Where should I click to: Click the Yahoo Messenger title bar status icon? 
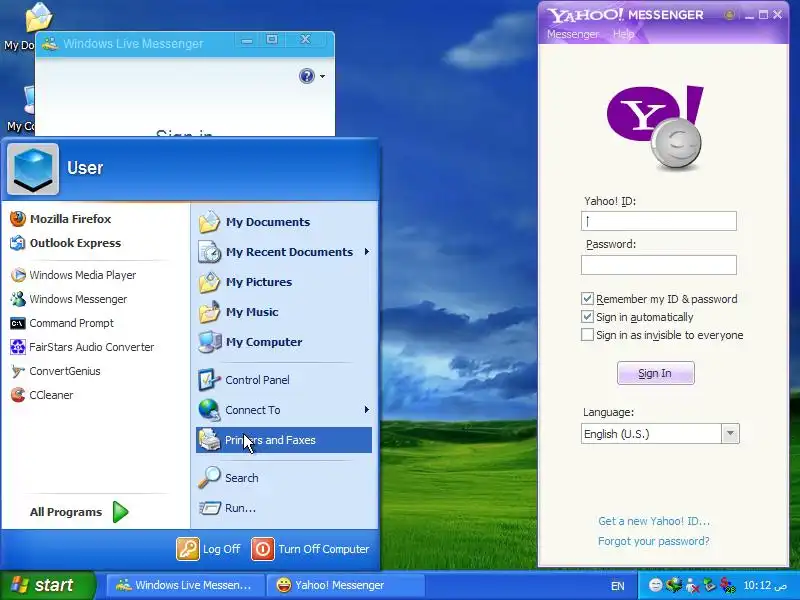730,15
